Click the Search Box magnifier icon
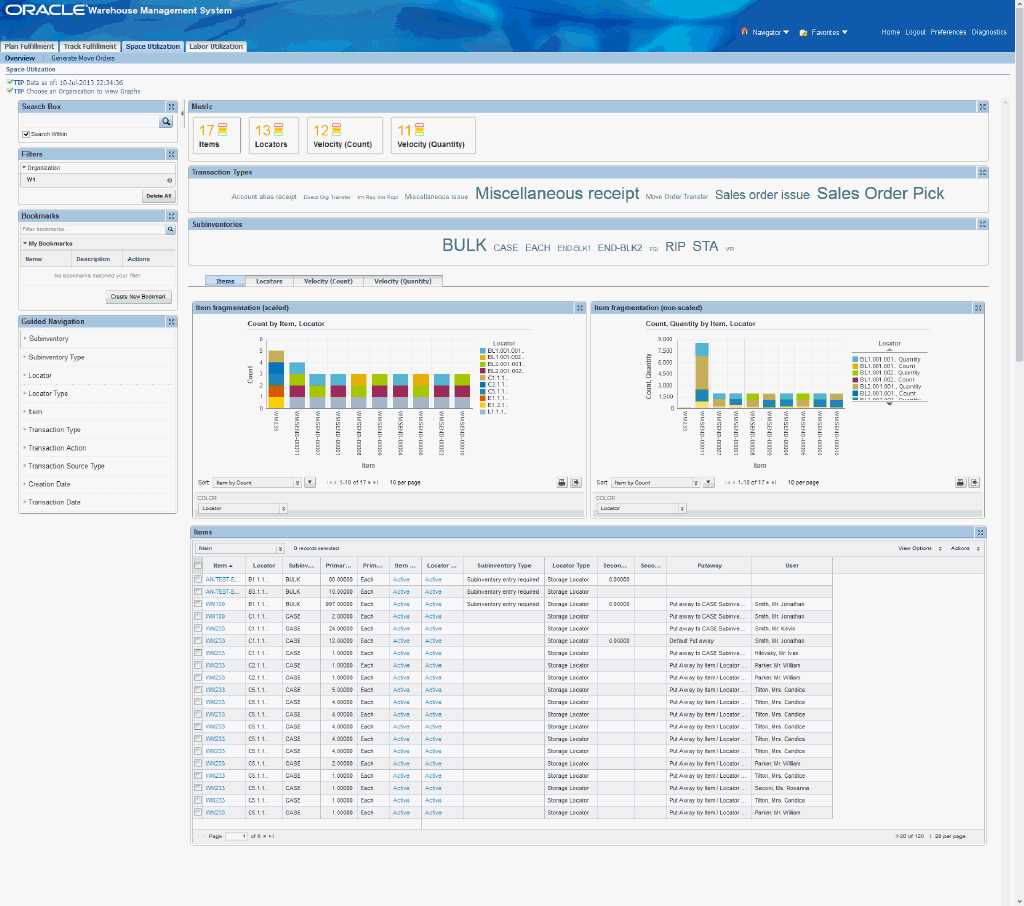 pos(166,121)
